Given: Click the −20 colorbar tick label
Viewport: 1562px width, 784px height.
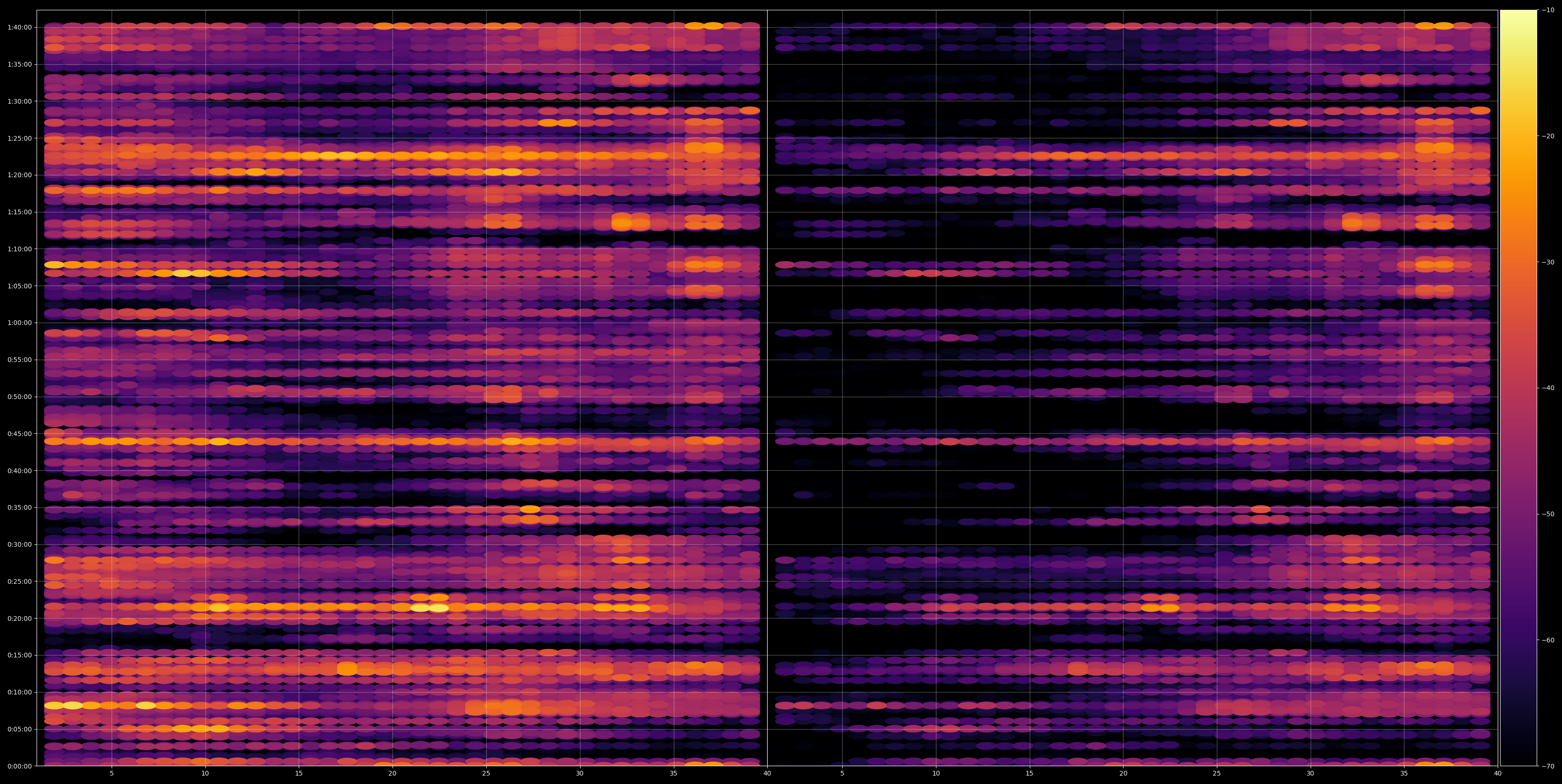Looking at the screenshot, I should pyautogui.click(x=1548, y=136).
